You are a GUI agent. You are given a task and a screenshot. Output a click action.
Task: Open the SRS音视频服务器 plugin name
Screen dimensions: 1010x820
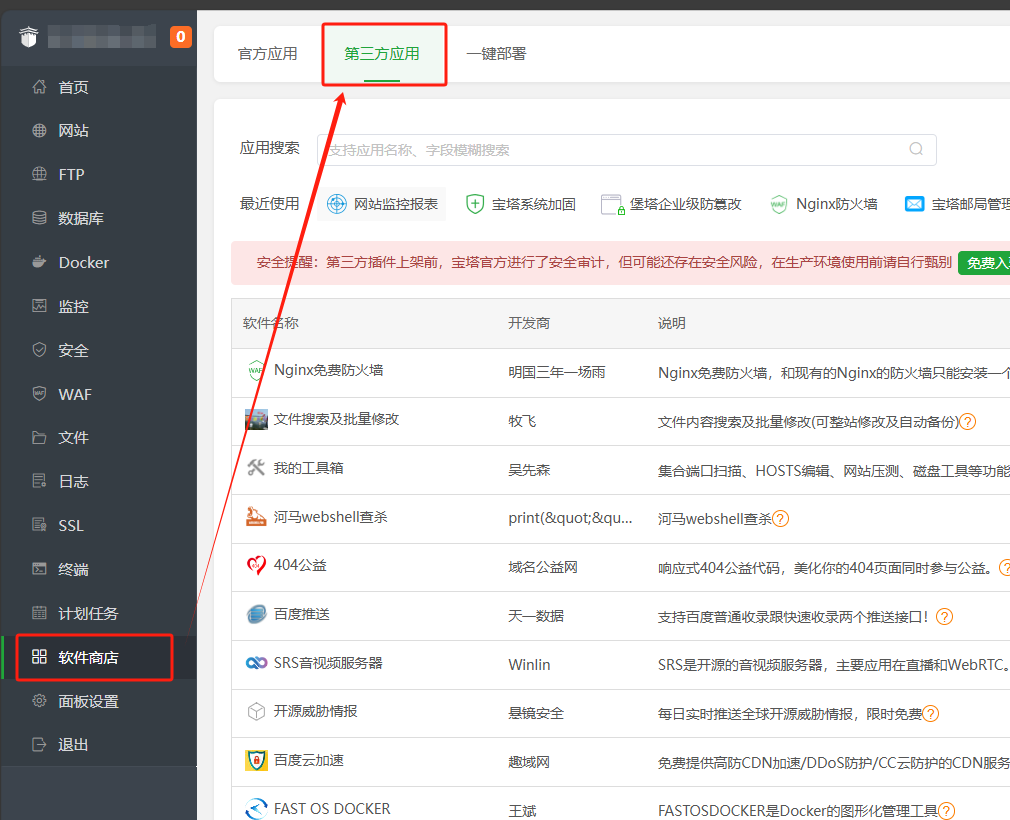click(x=328, y=663)
